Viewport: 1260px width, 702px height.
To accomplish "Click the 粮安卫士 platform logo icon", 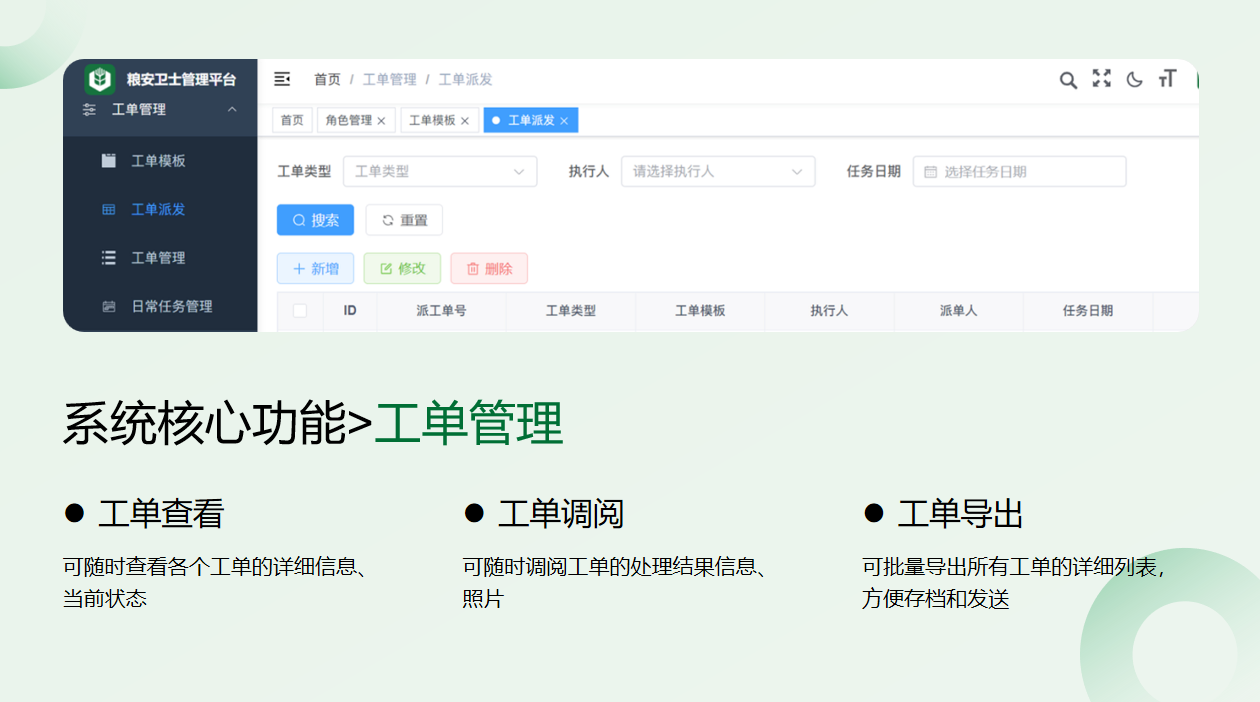I will pos(99,79).
